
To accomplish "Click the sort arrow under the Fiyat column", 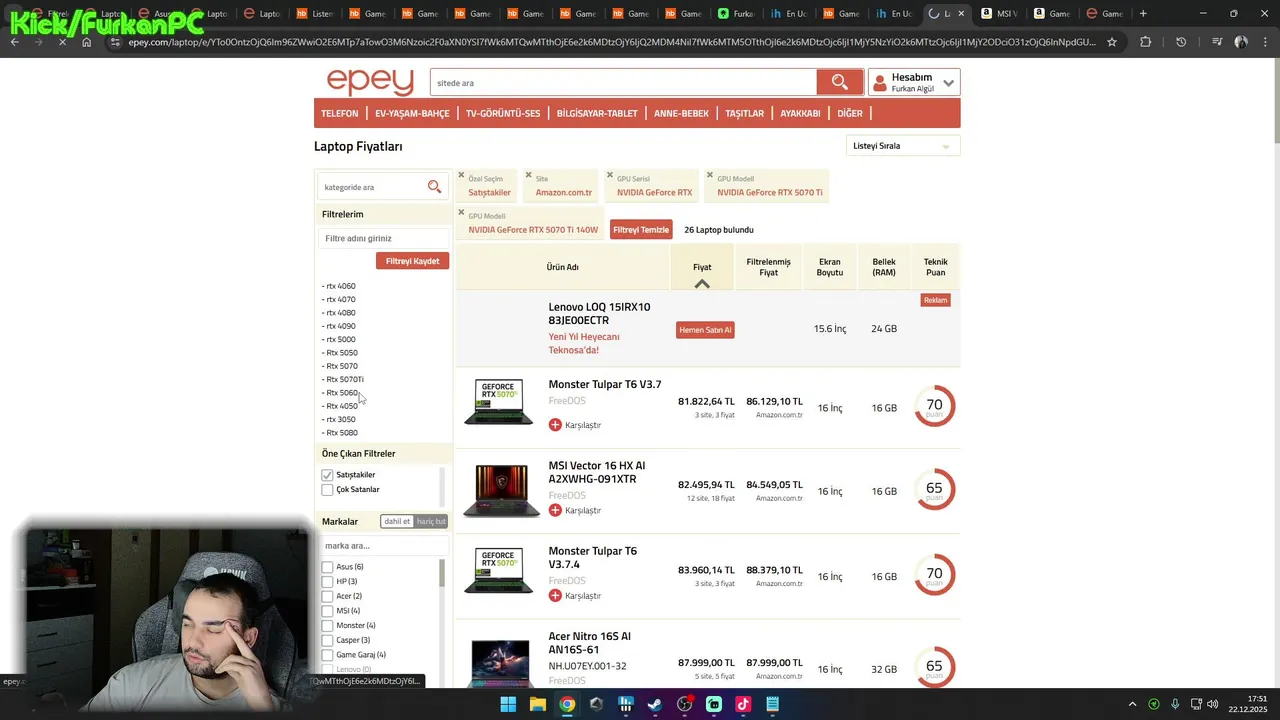I will click(702, 284).
